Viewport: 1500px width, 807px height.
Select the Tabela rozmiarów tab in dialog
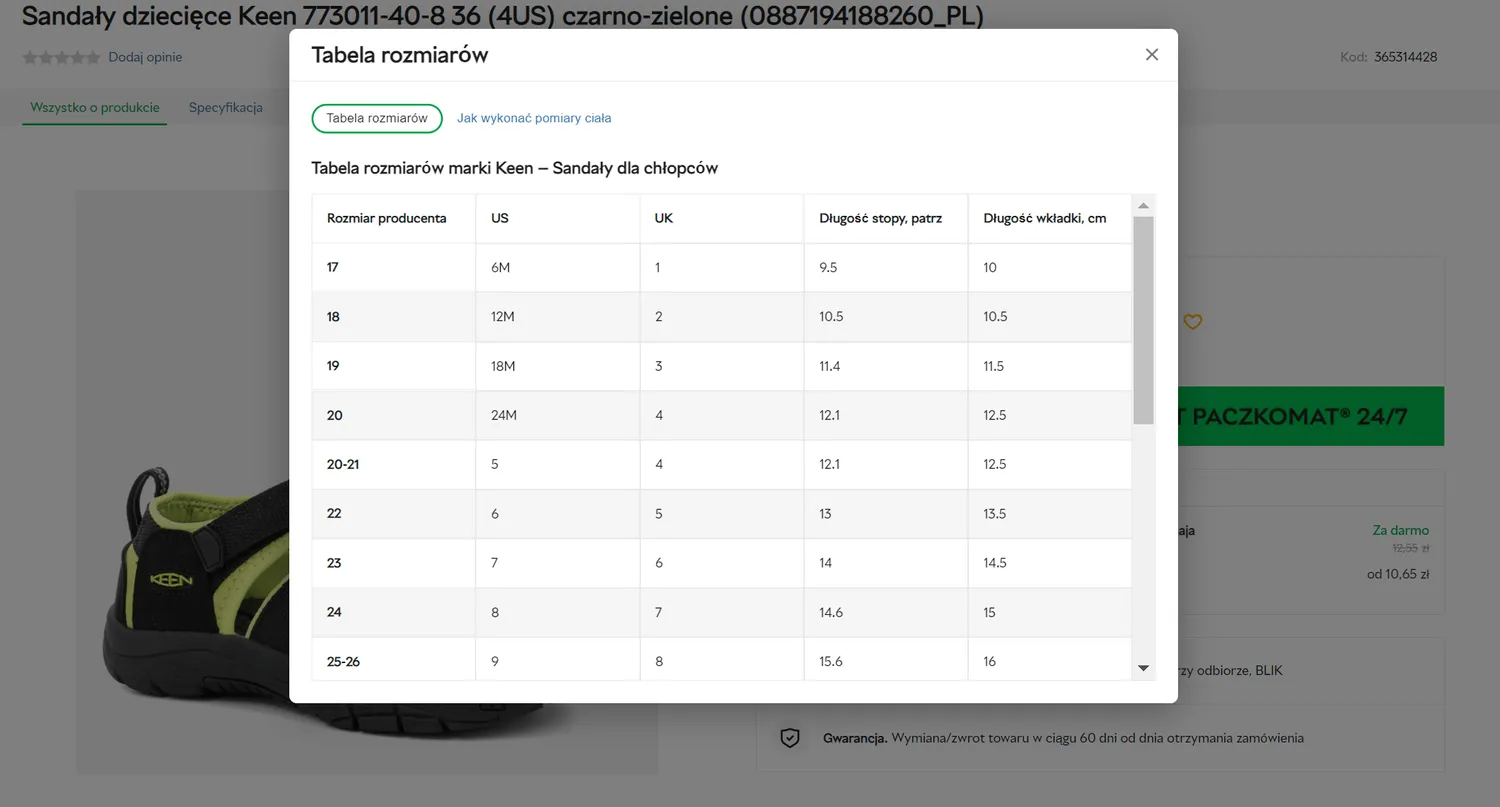pyautogui.click(x=377, y=118)
